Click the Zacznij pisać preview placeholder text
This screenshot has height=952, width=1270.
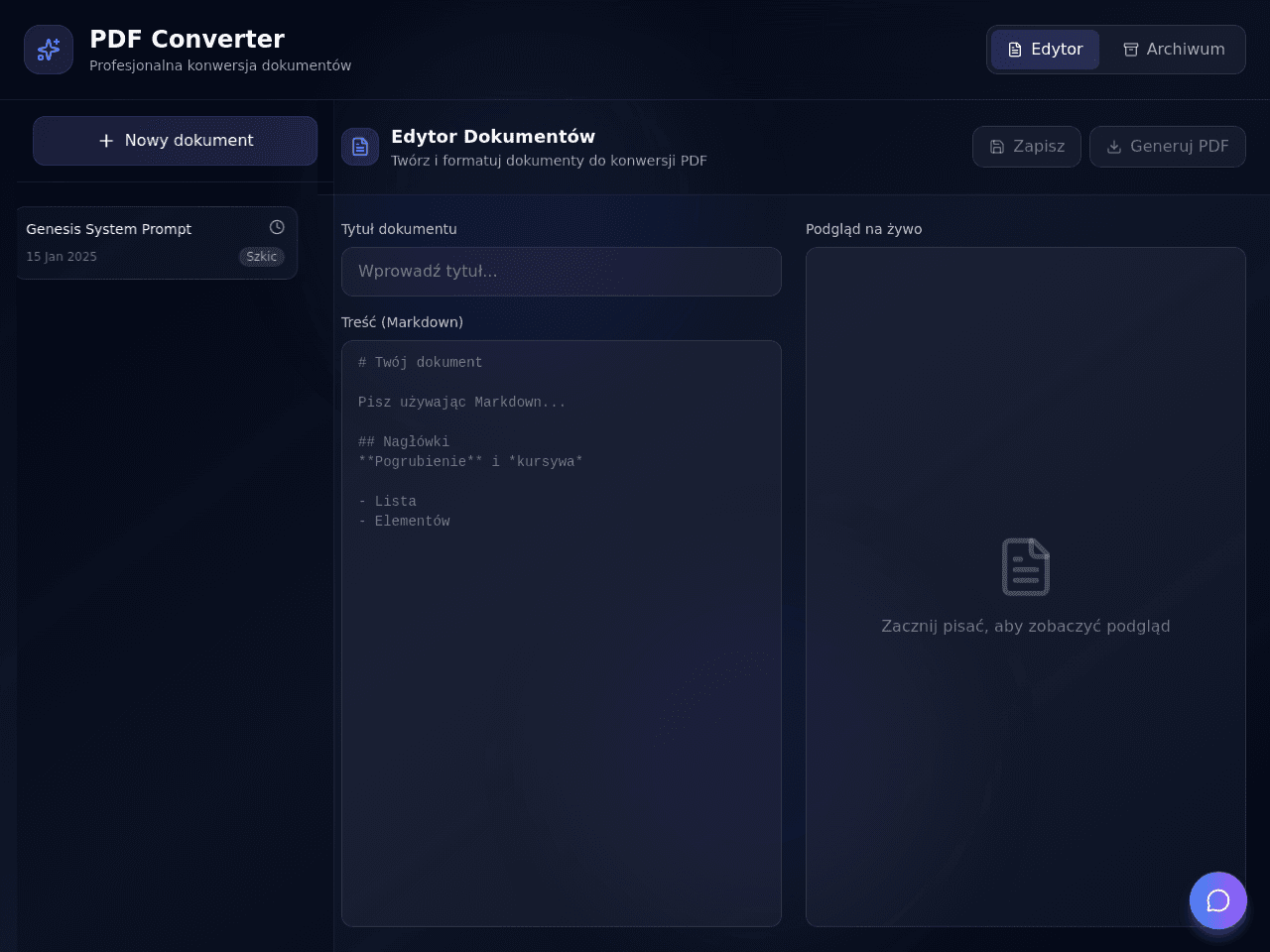click(x=1026, y=626)
